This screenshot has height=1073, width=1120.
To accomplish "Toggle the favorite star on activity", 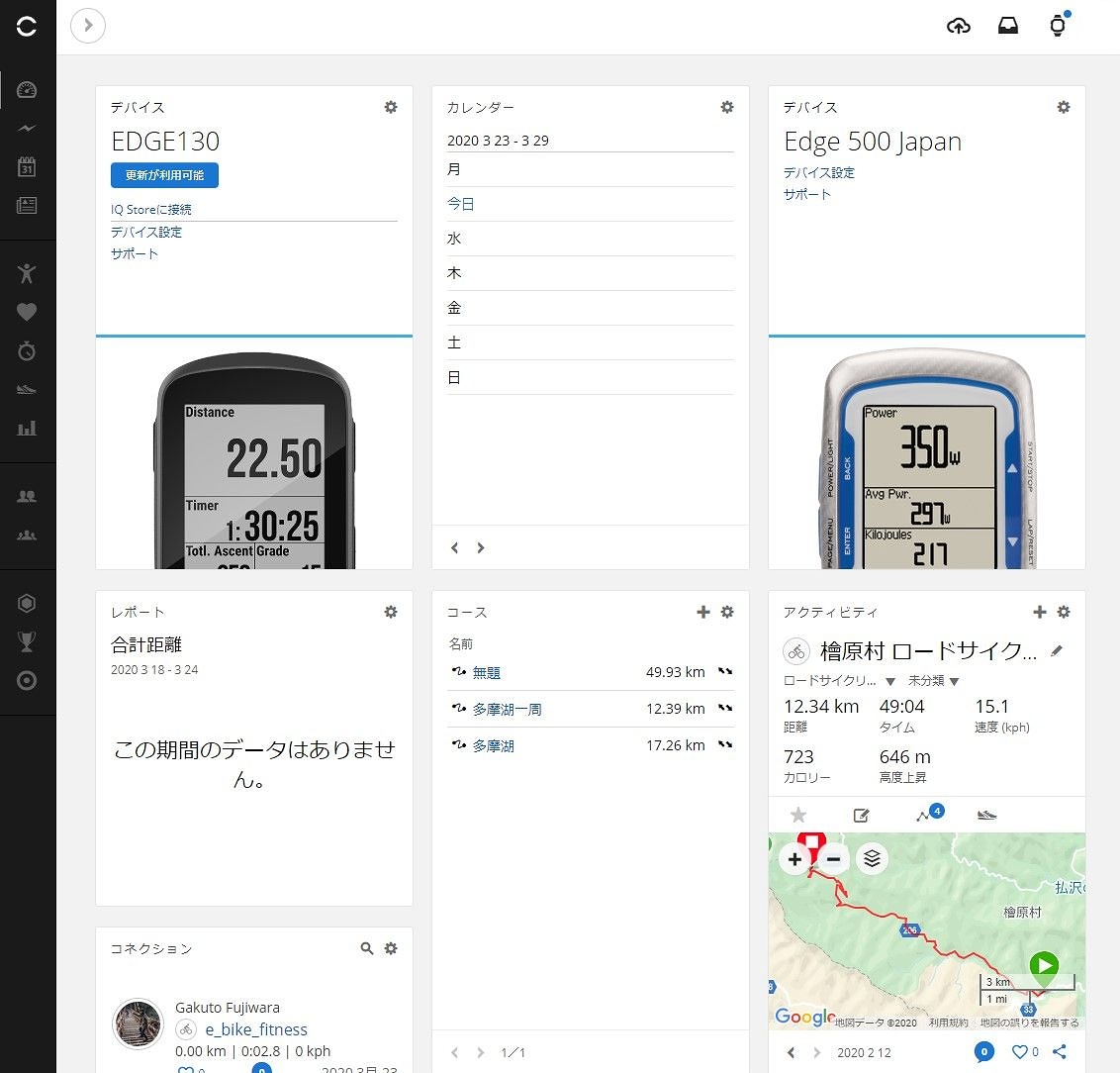I will click(798, 815).
